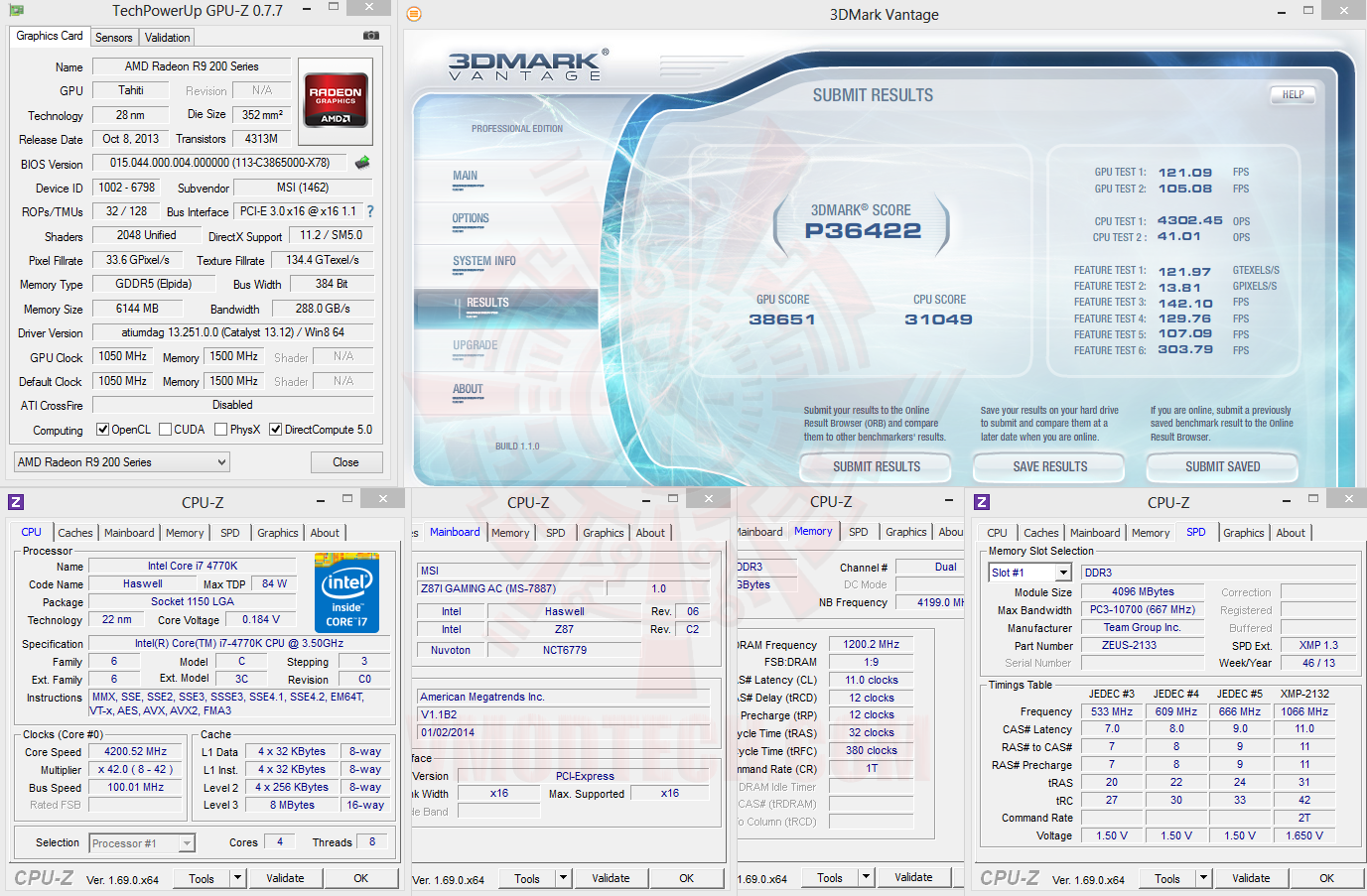Expand the Tools arrow in the CPU-Z Memory window

(x=866, y=877)
